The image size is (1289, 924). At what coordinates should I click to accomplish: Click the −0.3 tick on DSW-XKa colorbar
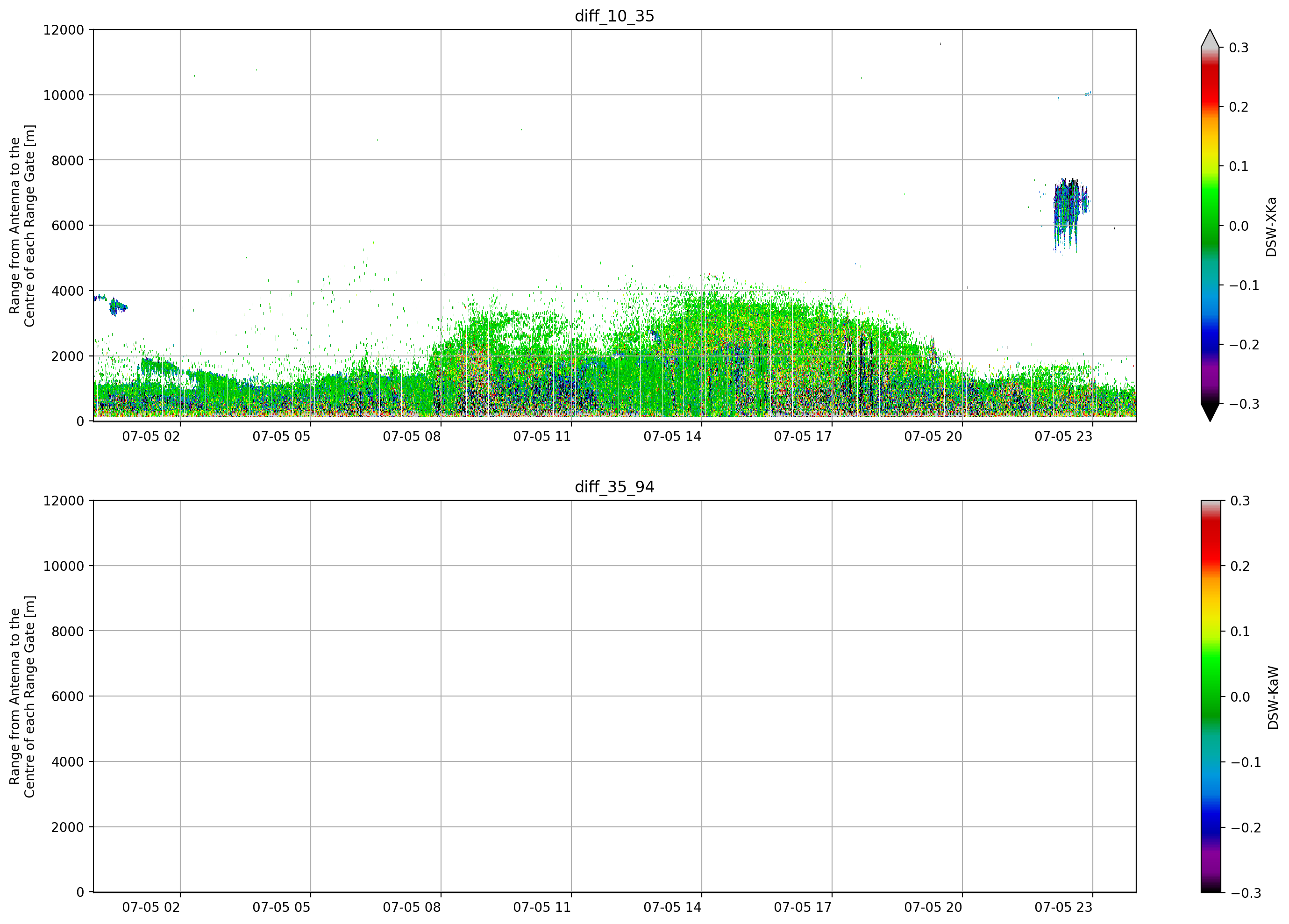1244,405
